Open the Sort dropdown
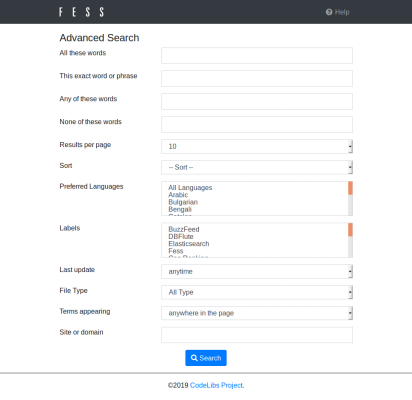 click(x=257, y=167)
